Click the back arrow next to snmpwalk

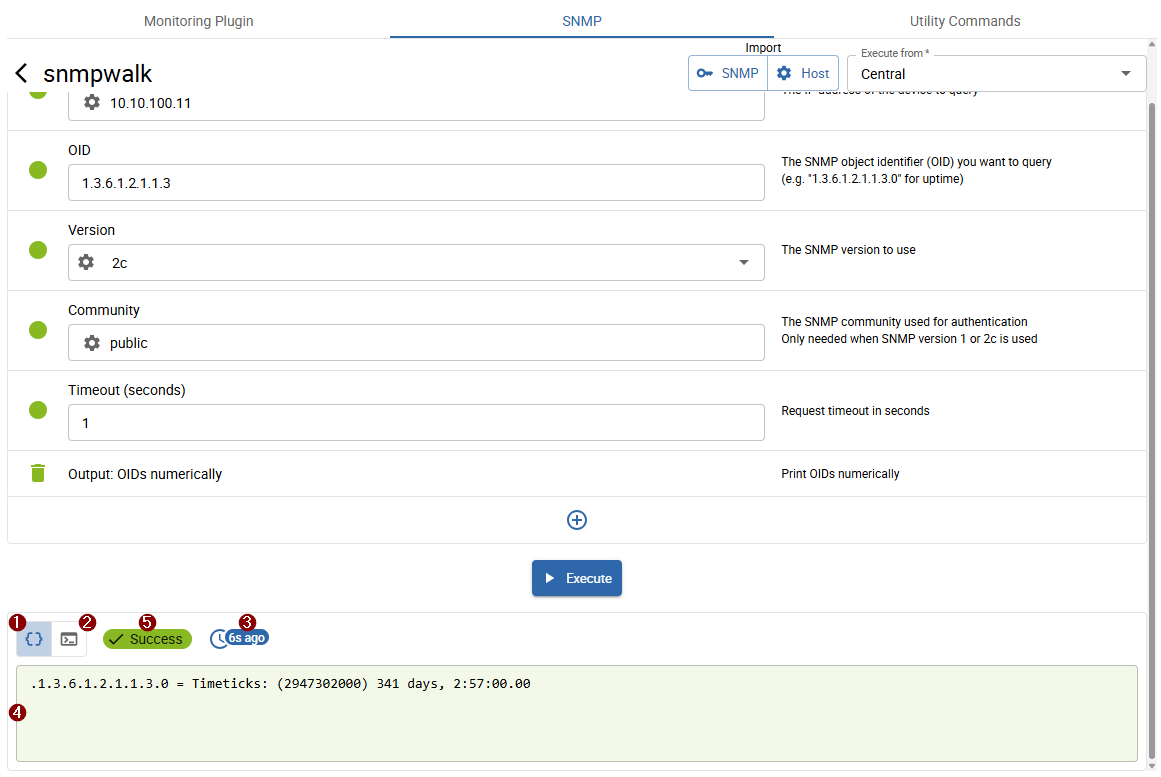tap(21, 74)
